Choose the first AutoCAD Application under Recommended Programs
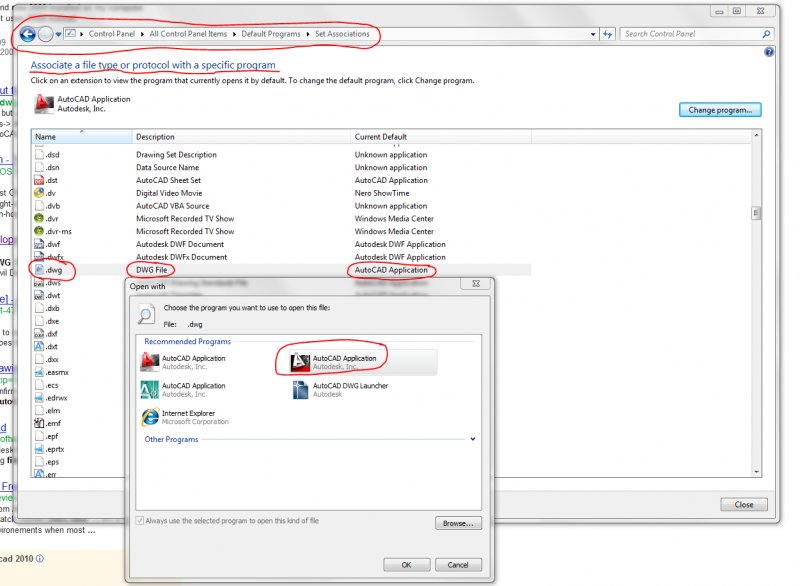 click(x=183, y=362)
